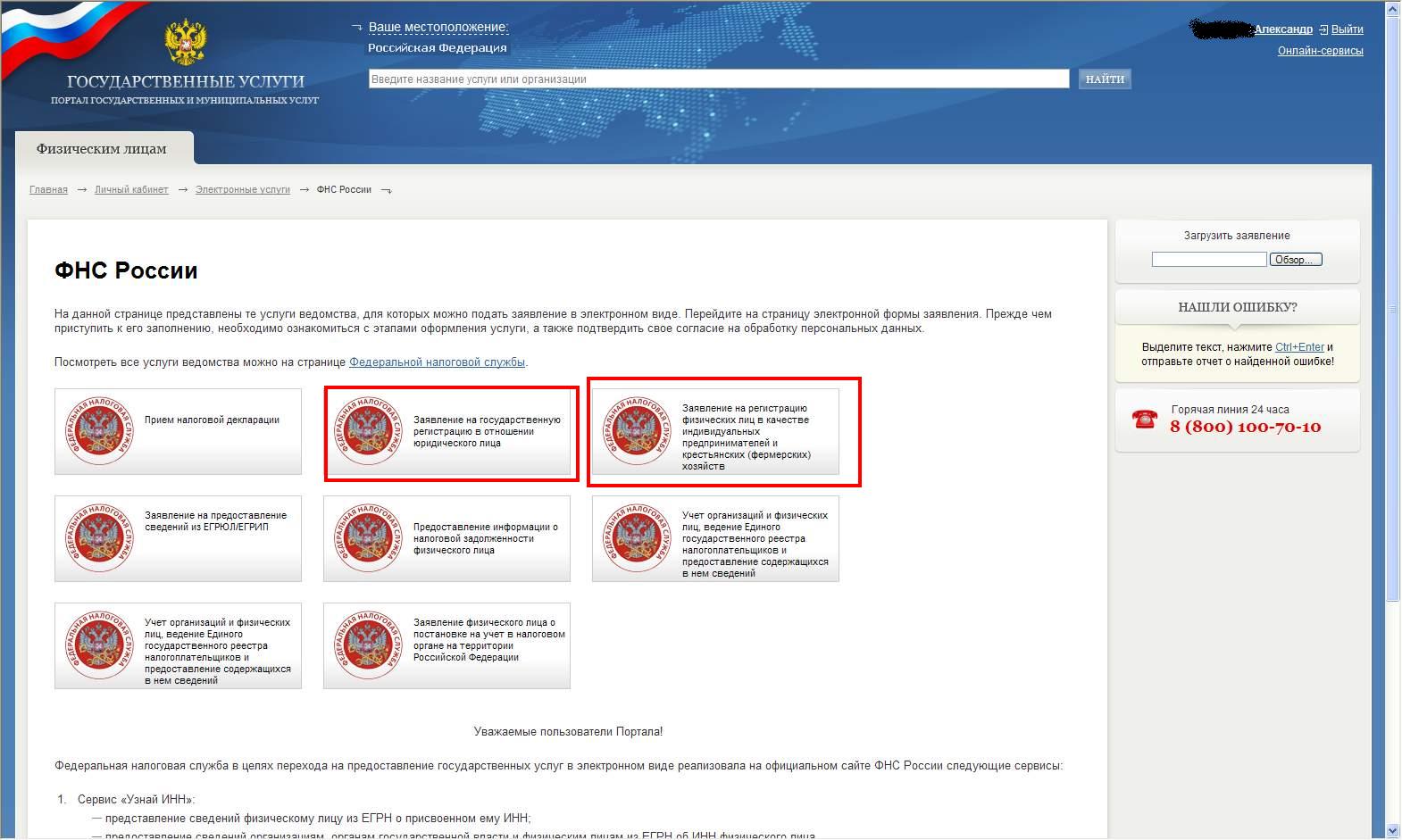Viewport: 1402px width, 840px height.
Task: Click the exit icon next to Выйти
Action: (x=1323, y=29)
